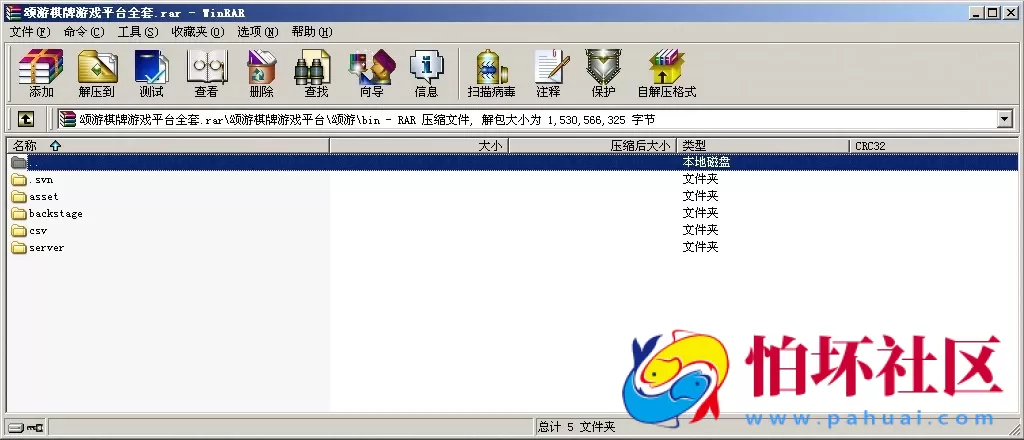Screen dimensions: 1024x440
Task: Open the 工具(S) menu
Action: click(x=138, y=32)
